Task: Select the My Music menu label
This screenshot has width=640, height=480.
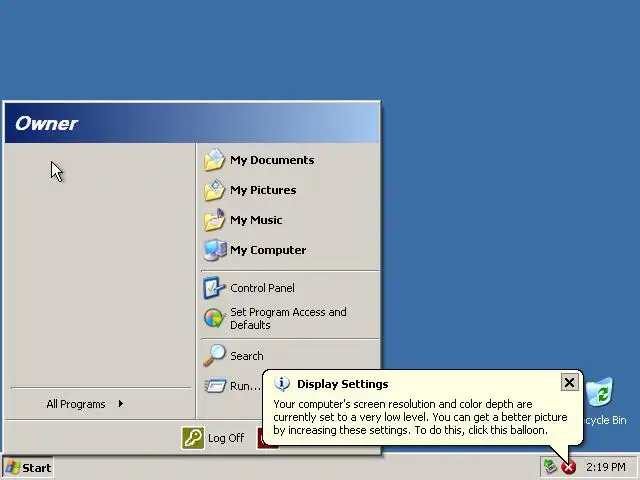Action: 256,220
